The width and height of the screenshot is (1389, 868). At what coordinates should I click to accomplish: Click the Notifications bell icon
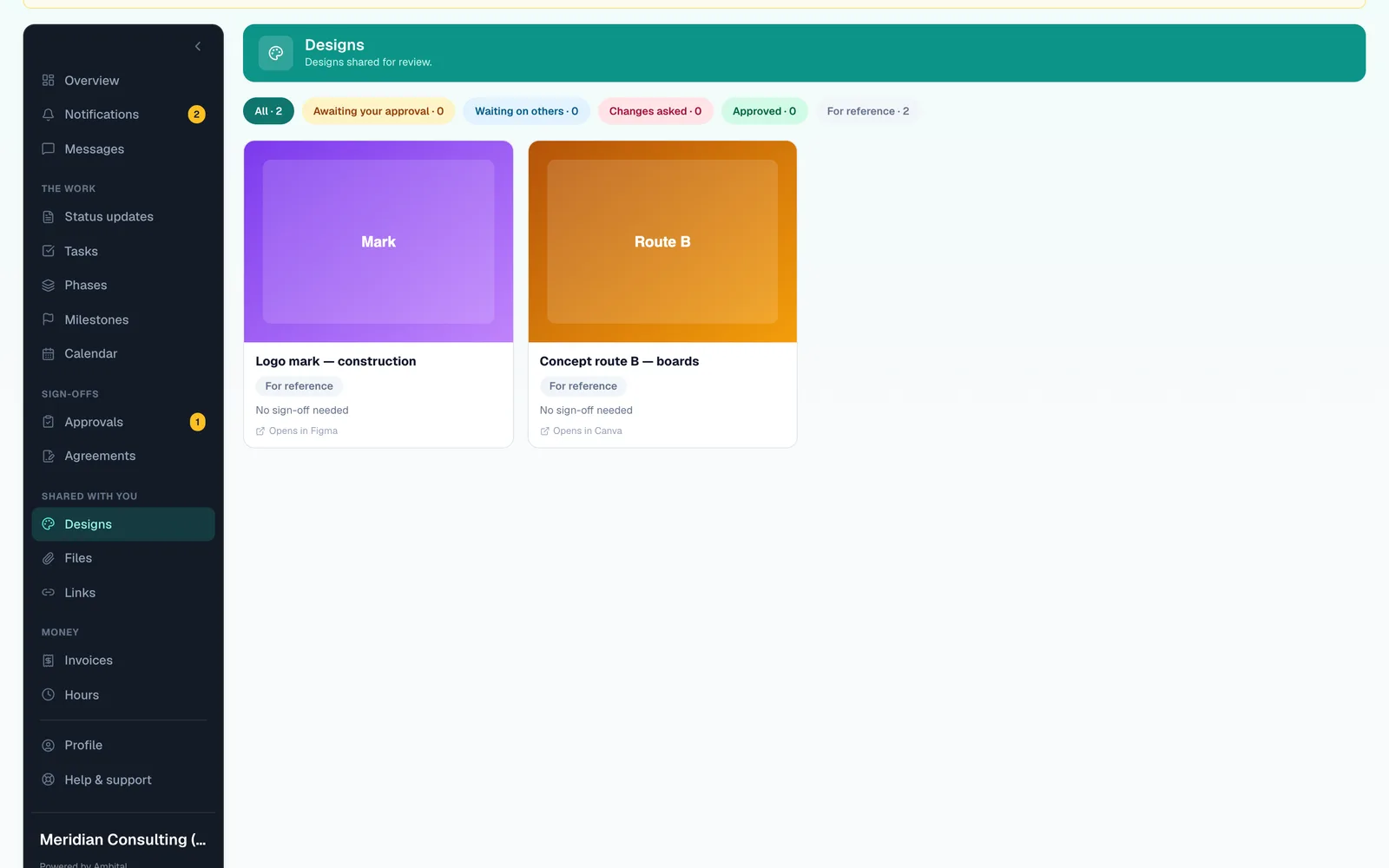(x=49, y=115)
